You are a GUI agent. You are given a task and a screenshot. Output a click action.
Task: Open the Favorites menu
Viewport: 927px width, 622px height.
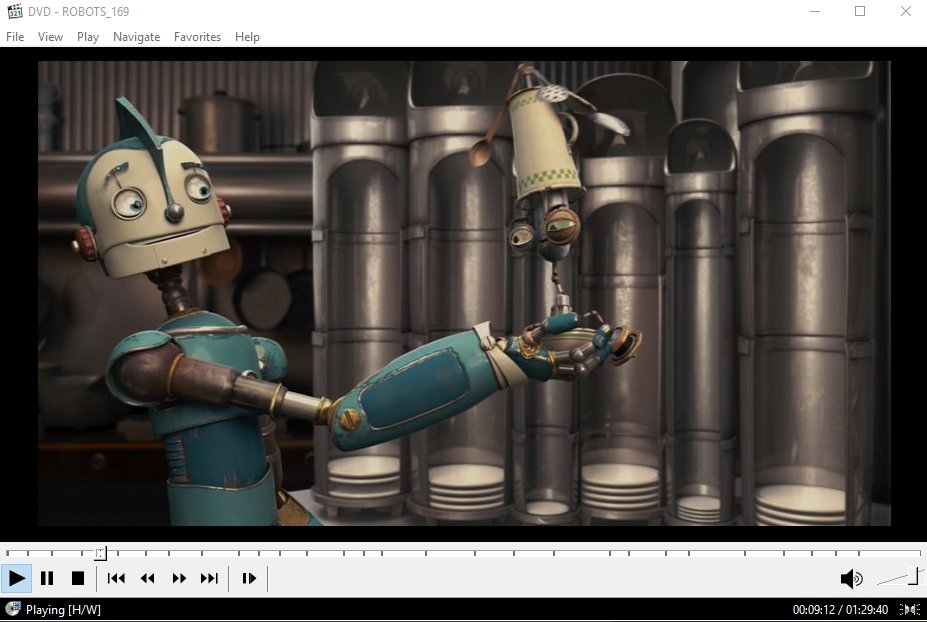pyautogui.click(x=197, y=36)
